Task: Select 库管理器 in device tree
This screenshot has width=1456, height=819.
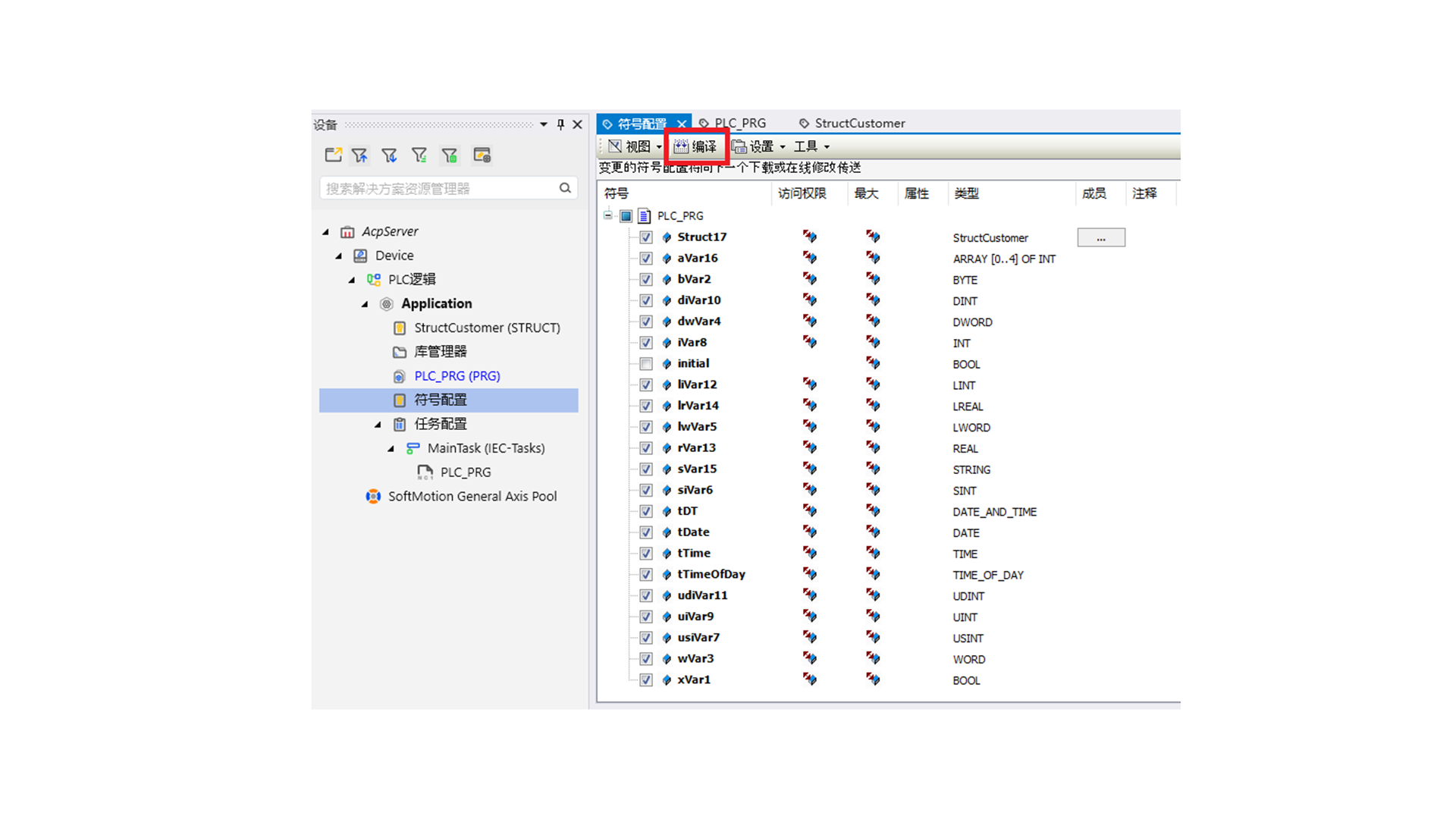Action: (x=440, y=352)
